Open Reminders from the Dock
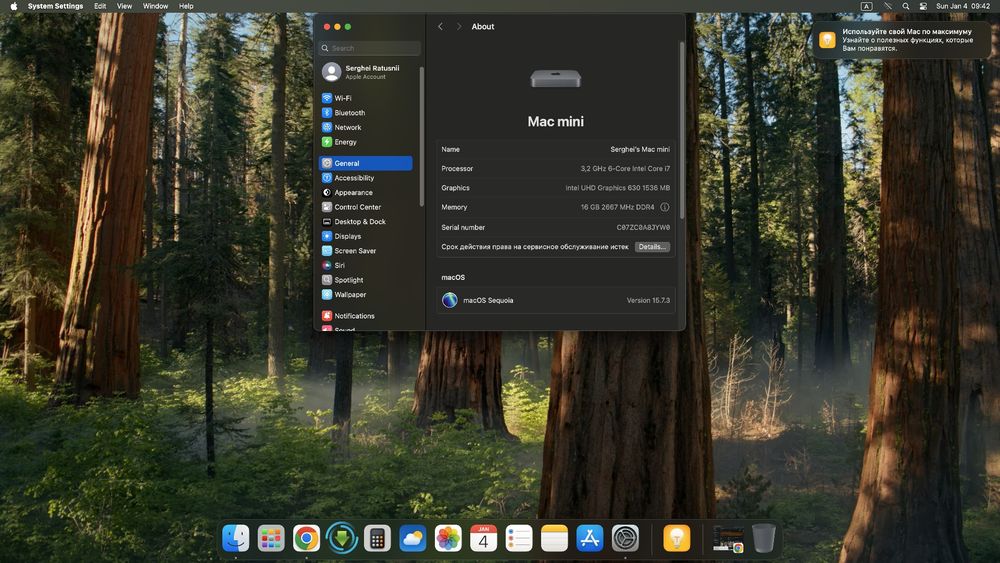The height and width of the screenshot is (563, 1000). pyautogui.click(x=518, y=538)
